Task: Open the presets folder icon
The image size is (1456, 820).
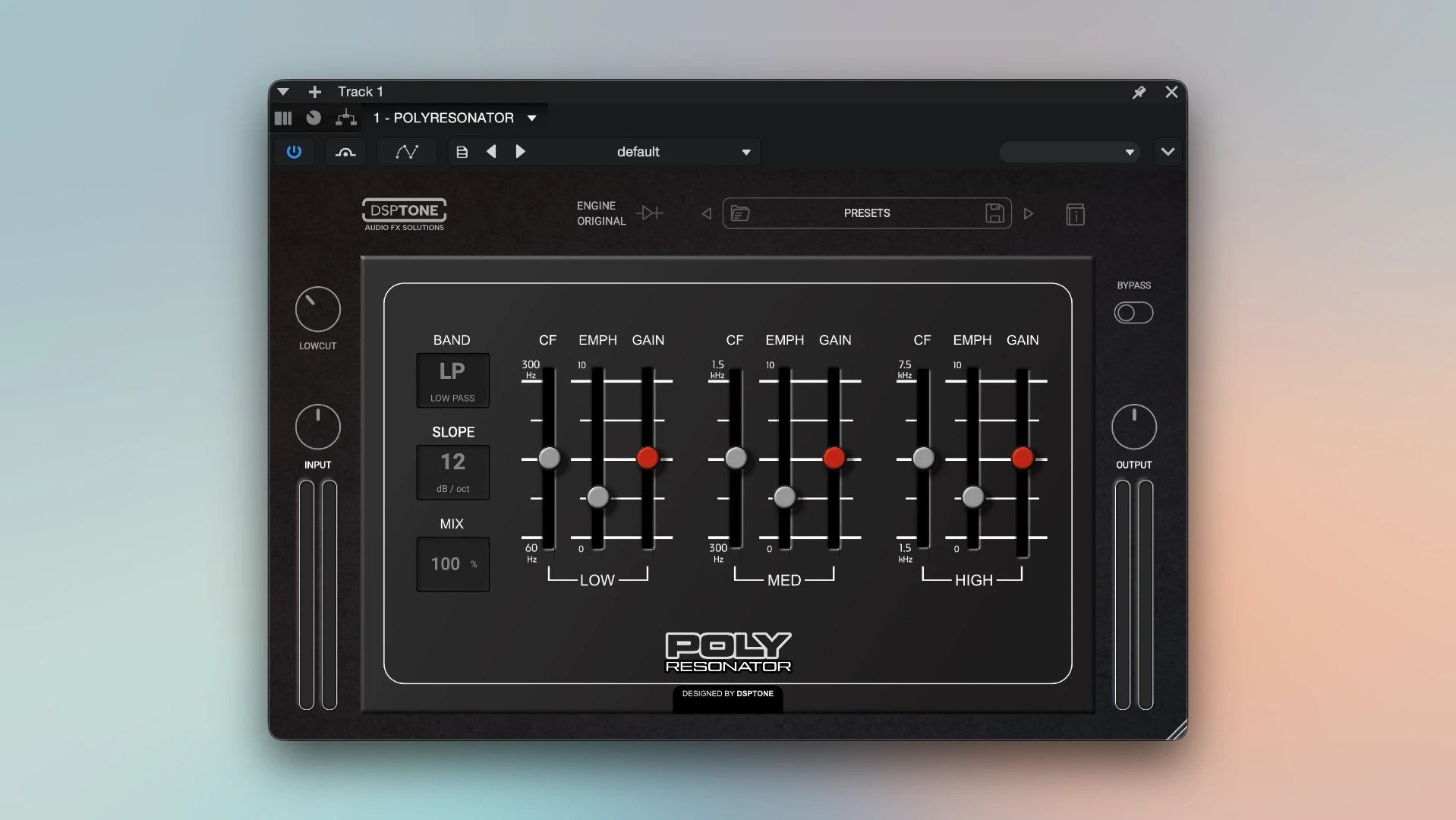Action: 740,214
